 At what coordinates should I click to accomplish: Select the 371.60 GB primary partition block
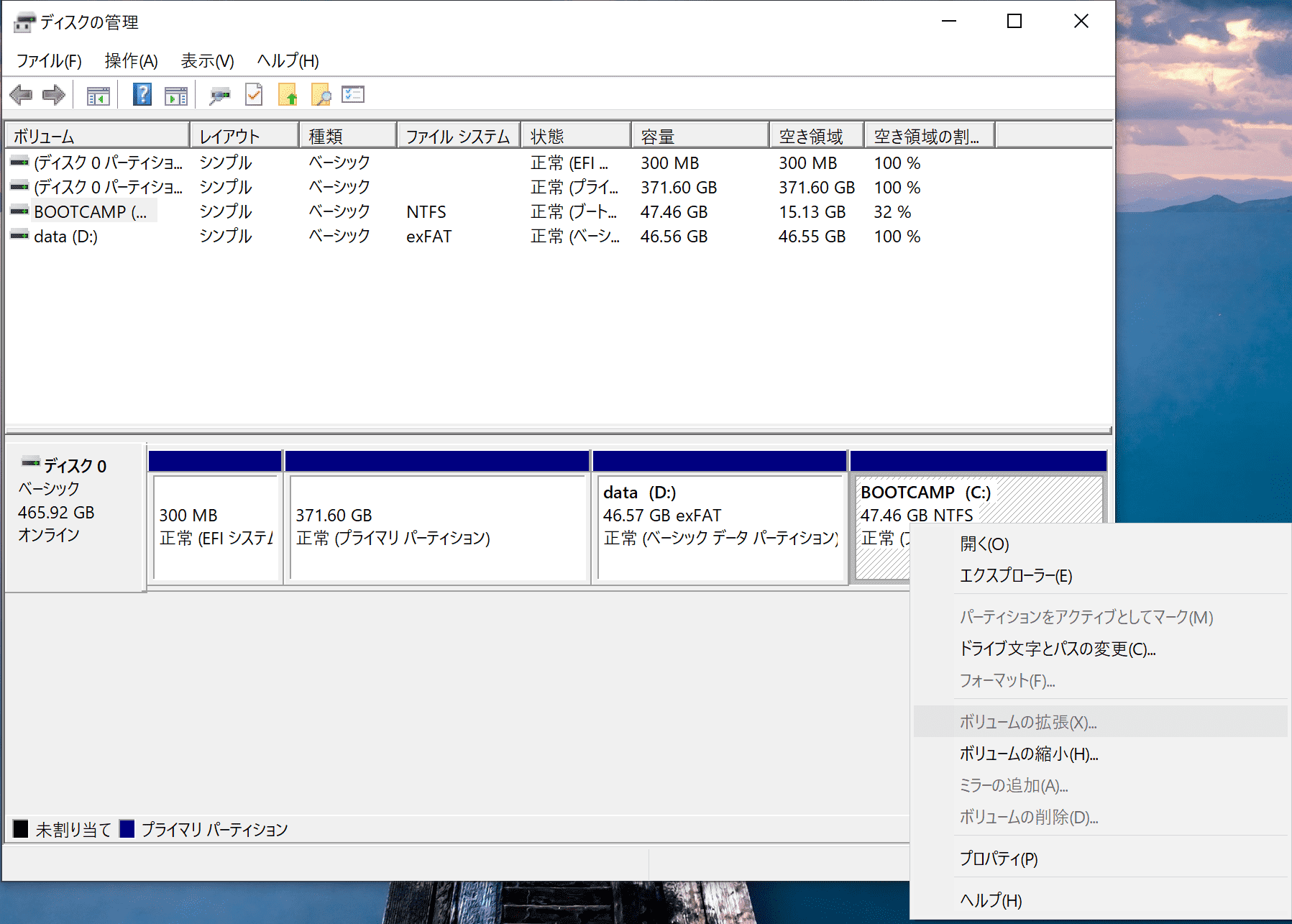point(437,518)
